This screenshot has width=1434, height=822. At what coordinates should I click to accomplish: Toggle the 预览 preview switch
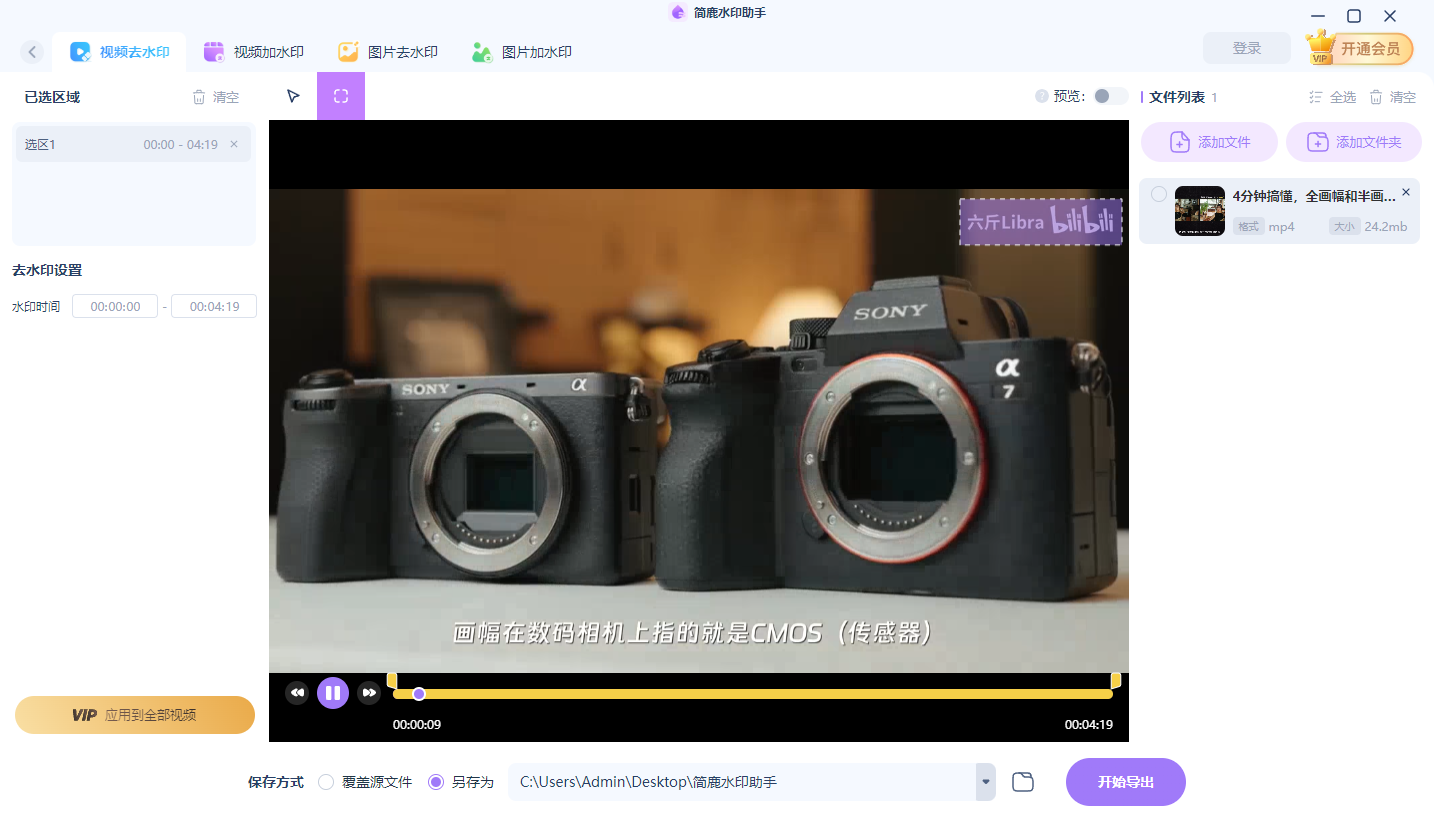1109,96
